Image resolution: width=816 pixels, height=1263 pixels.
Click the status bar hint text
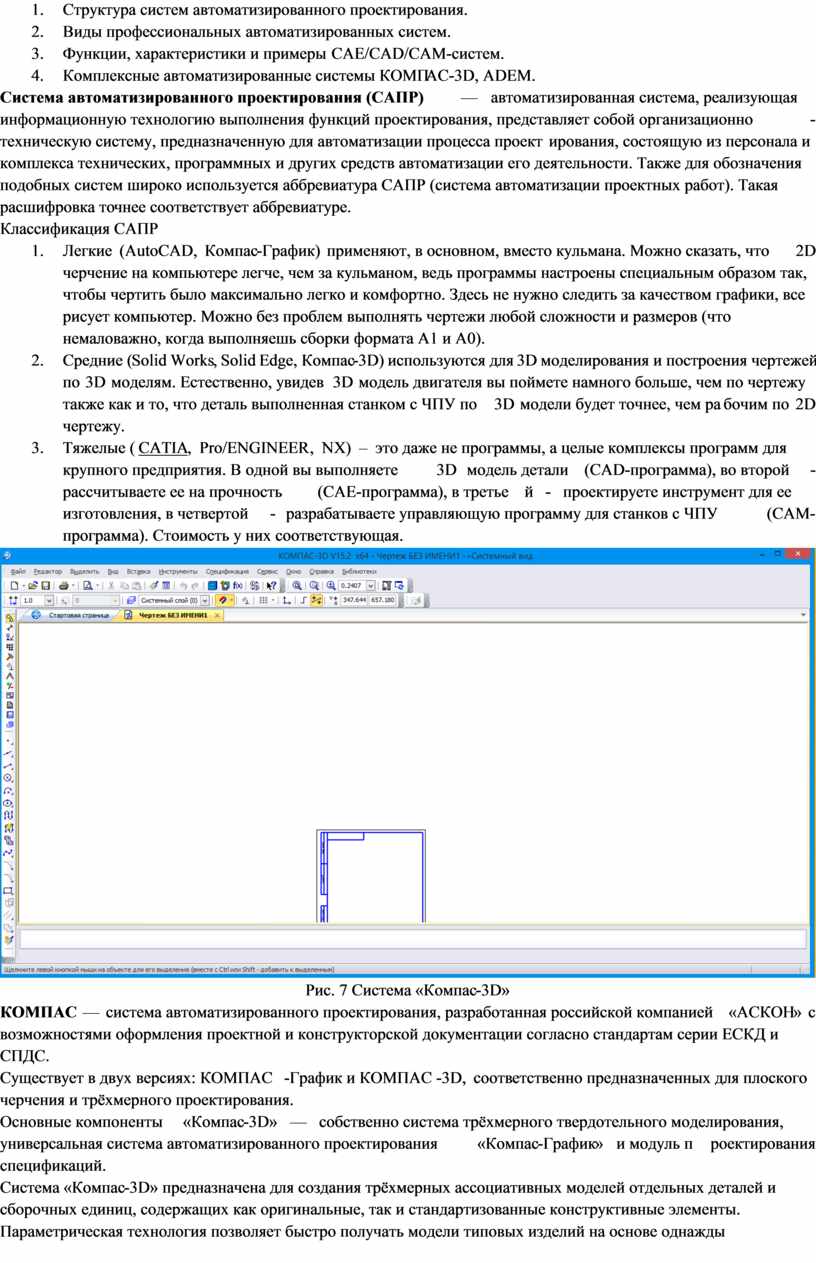point(169,969)
